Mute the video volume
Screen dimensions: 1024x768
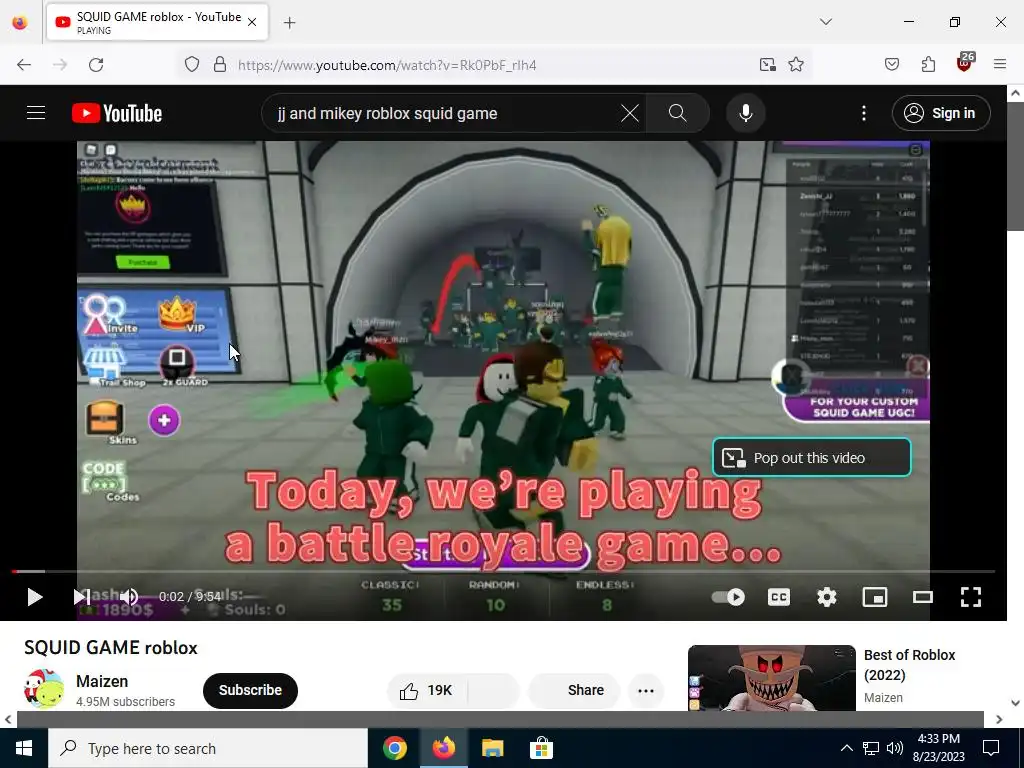pos(129,596)
